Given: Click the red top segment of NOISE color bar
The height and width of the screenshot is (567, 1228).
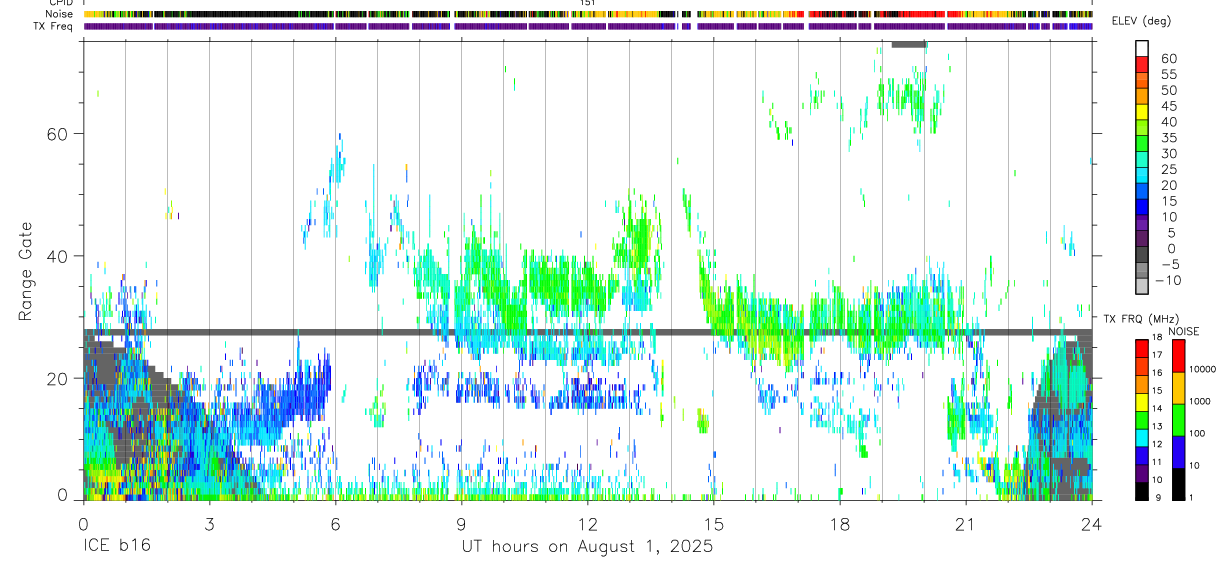Looking at the screenshot, I should [1178, 356].
